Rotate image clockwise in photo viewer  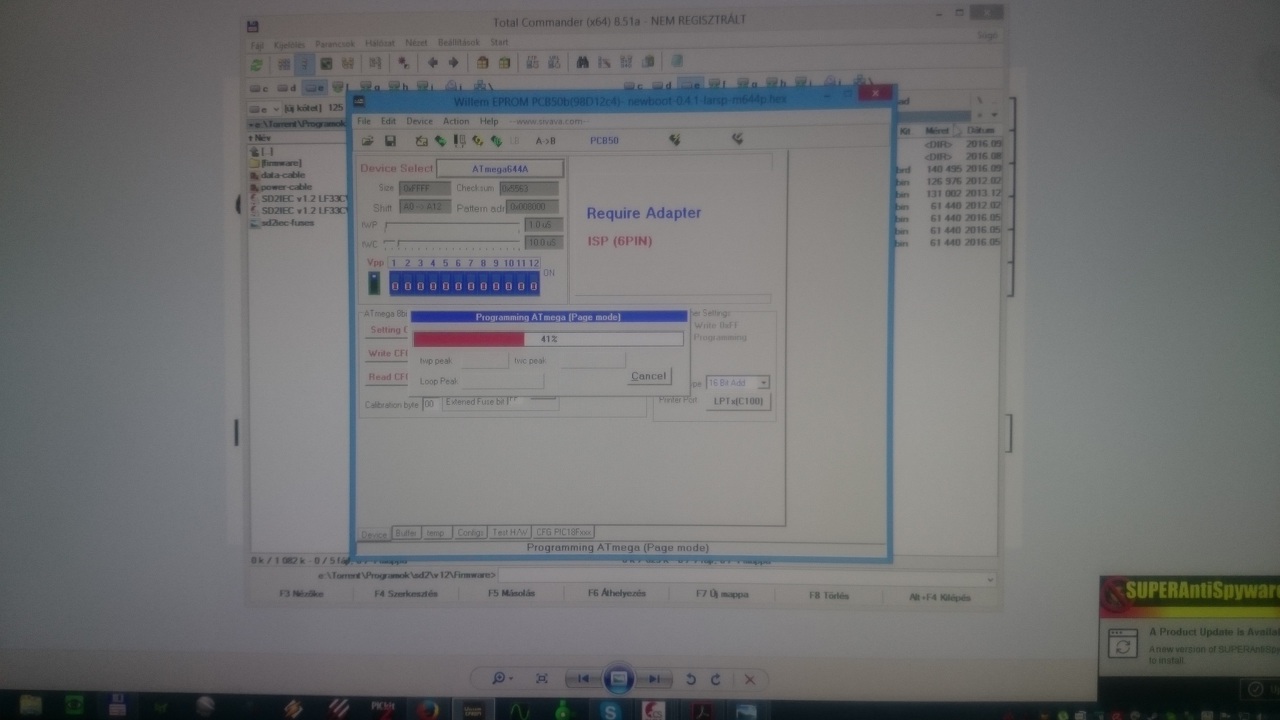[x=716, y=679]
